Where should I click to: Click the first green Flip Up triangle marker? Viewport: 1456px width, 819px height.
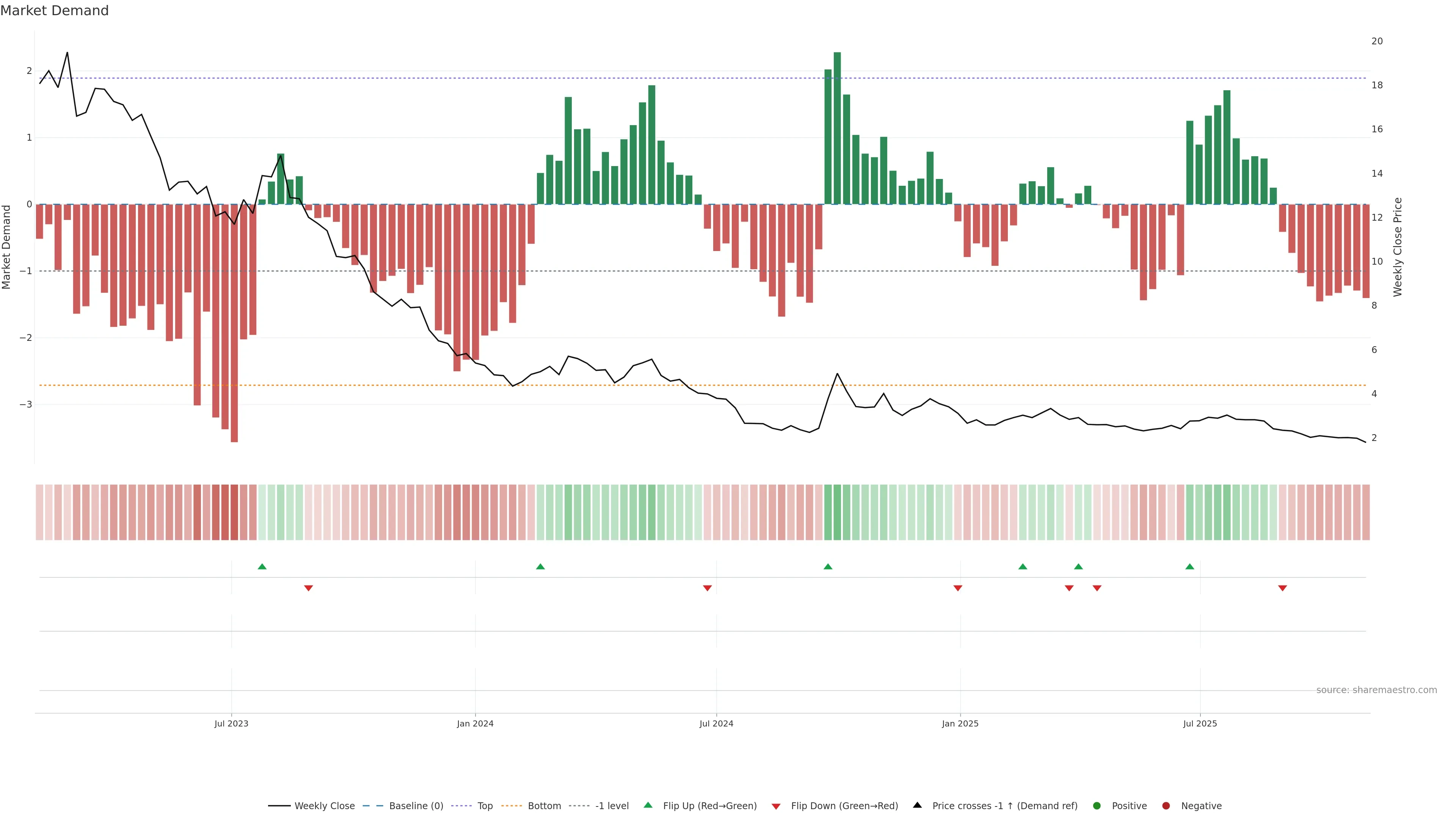point(262,566)
